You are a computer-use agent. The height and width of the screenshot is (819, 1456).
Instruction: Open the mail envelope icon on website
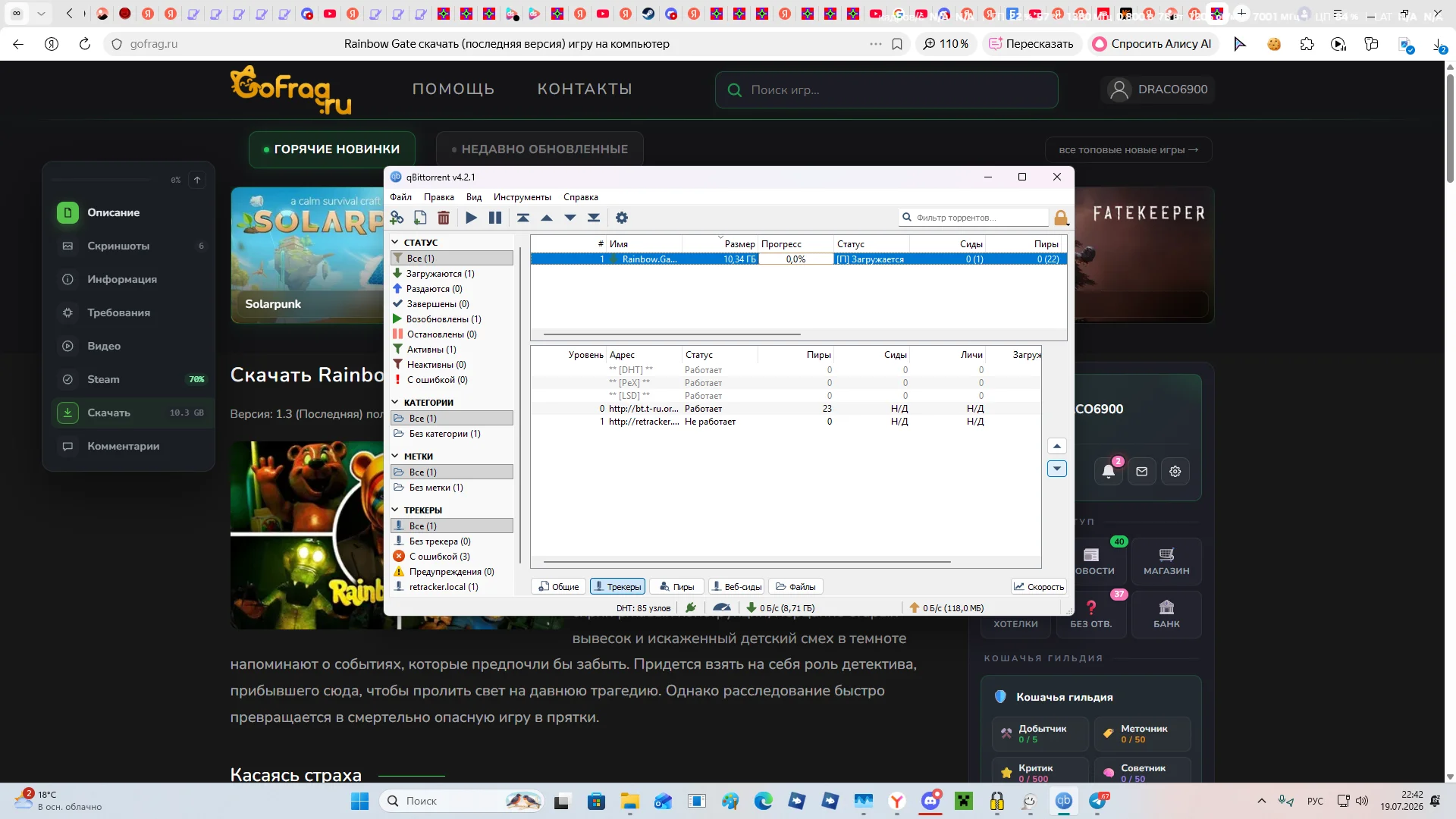1142,472
